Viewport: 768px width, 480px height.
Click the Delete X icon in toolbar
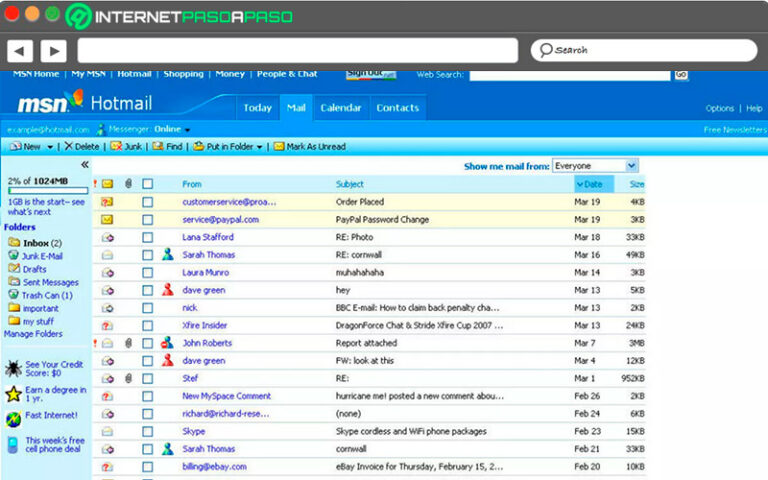69,146
